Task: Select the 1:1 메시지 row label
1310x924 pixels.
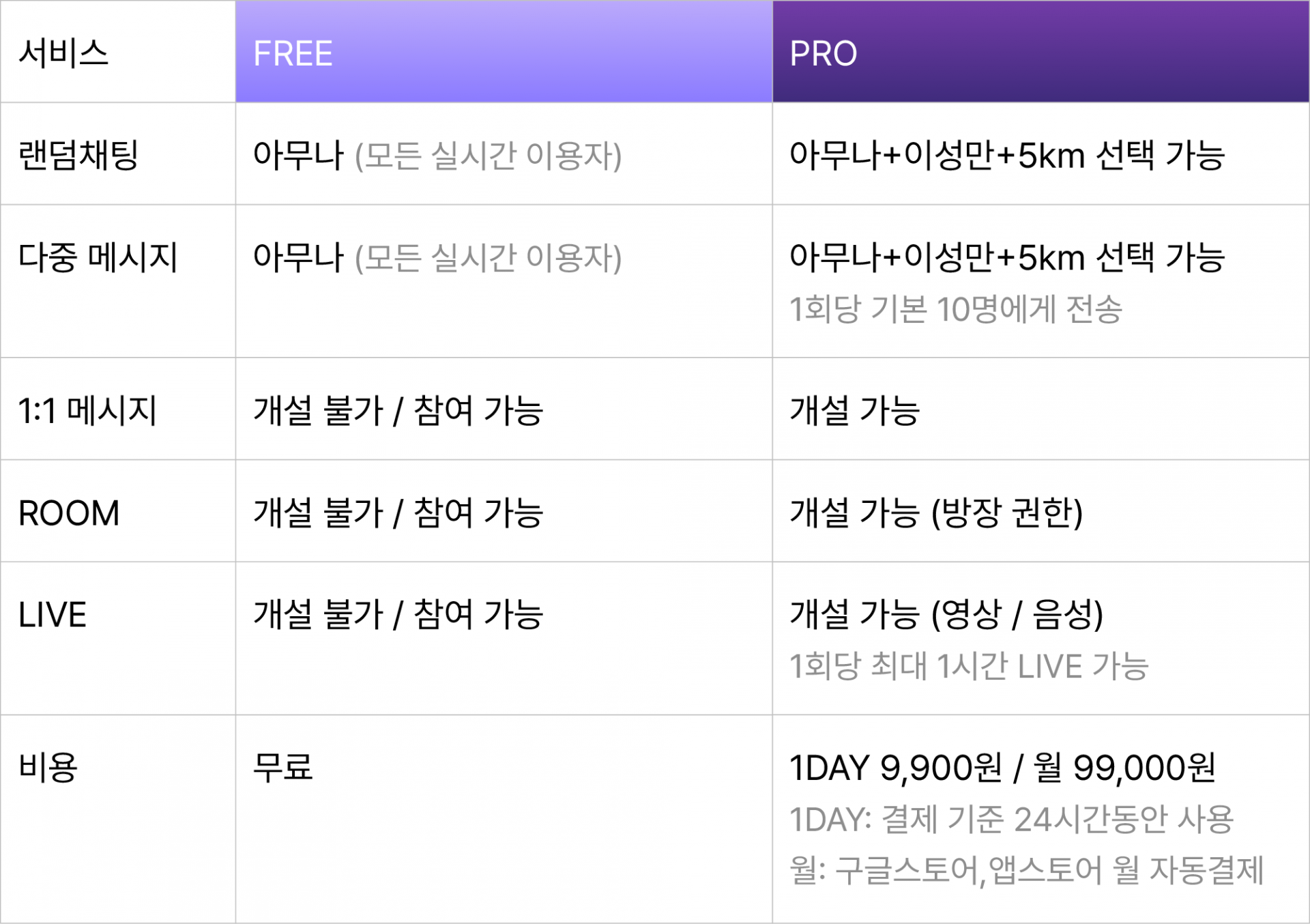Action: 87,411
